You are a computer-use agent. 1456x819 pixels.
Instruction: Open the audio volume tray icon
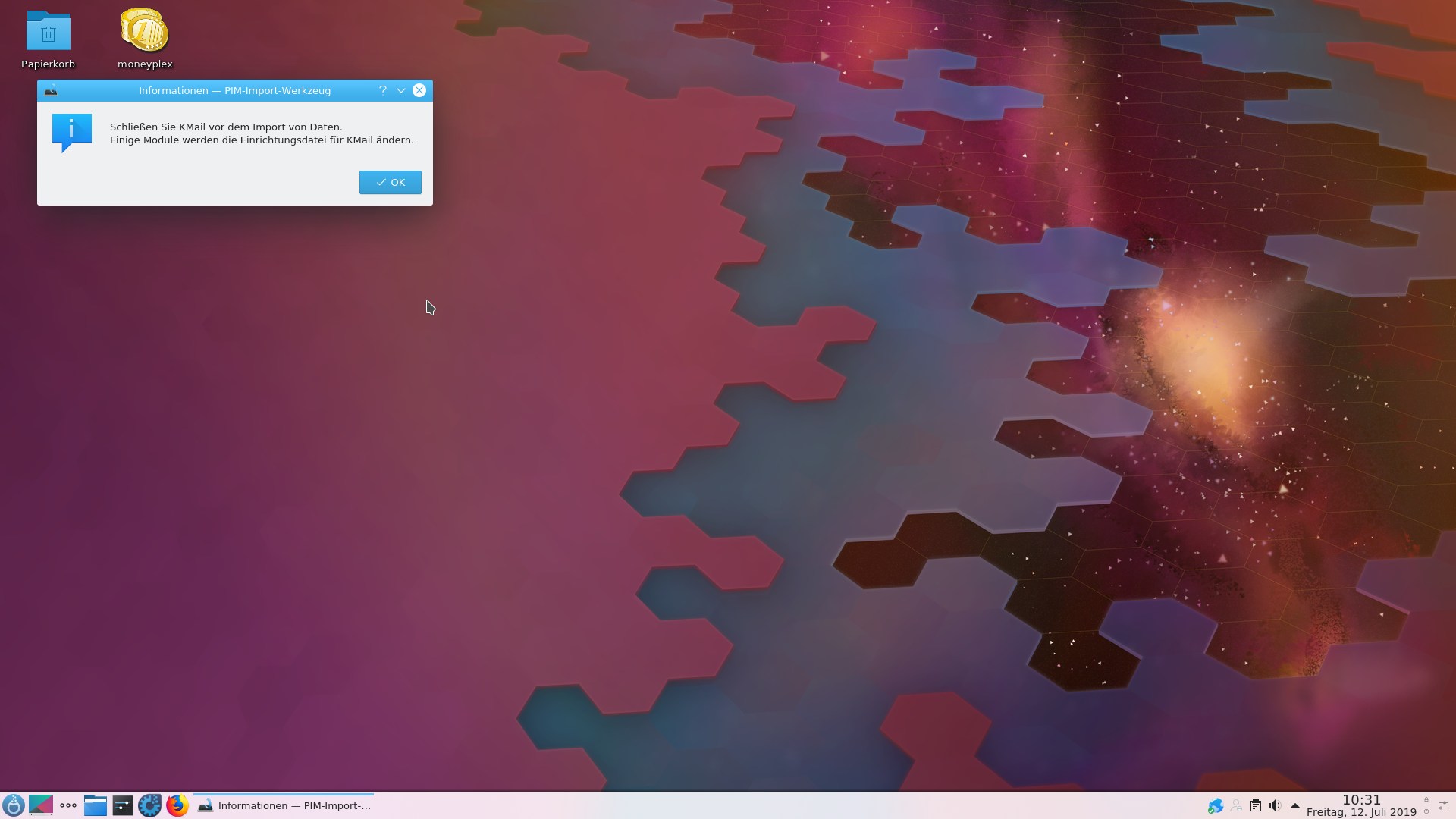point(1276,806)
